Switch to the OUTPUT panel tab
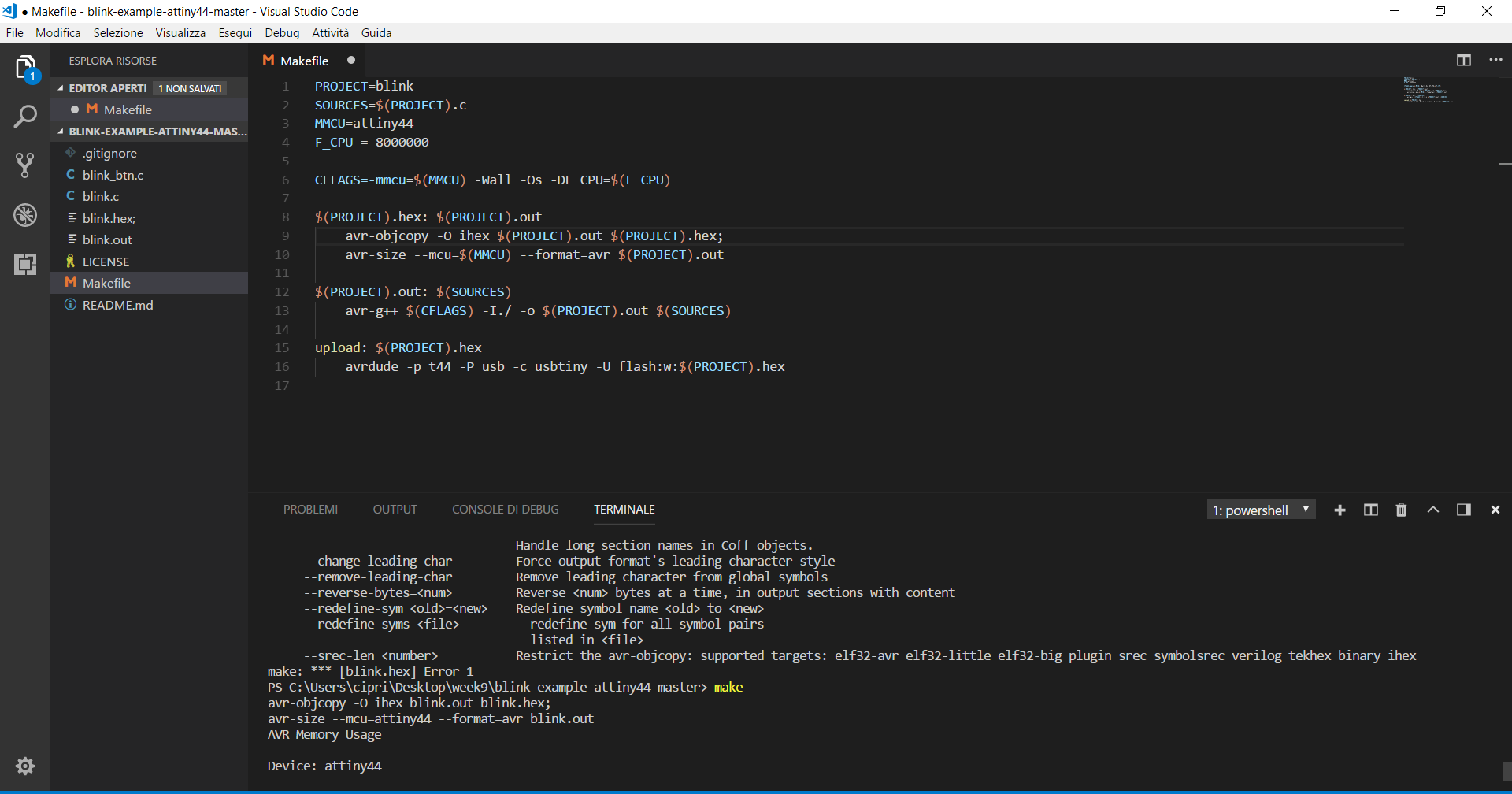 [x=395, y=510]
